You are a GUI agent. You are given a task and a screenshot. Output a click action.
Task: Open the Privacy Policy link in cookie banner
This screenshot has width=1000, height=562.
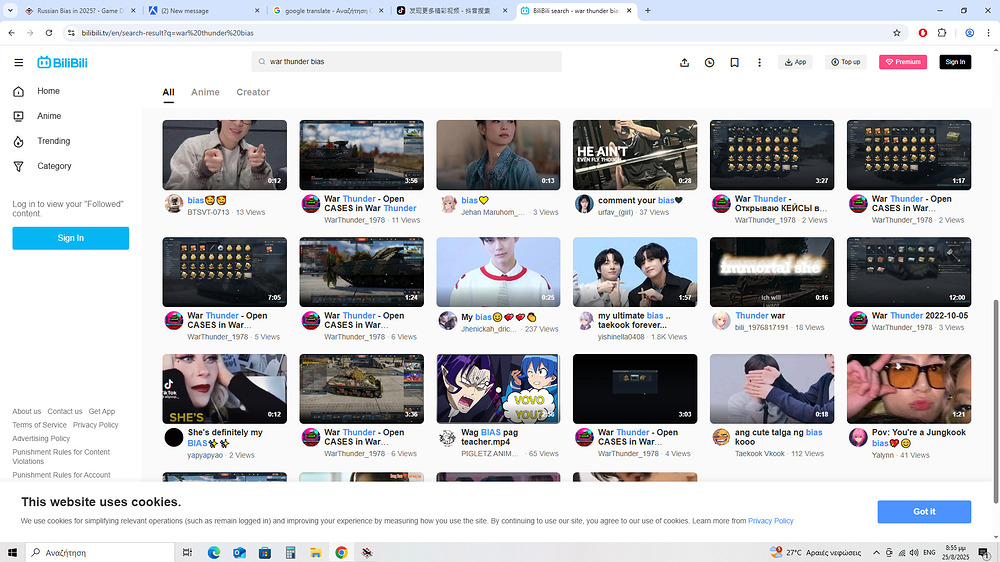pos(770,521)
